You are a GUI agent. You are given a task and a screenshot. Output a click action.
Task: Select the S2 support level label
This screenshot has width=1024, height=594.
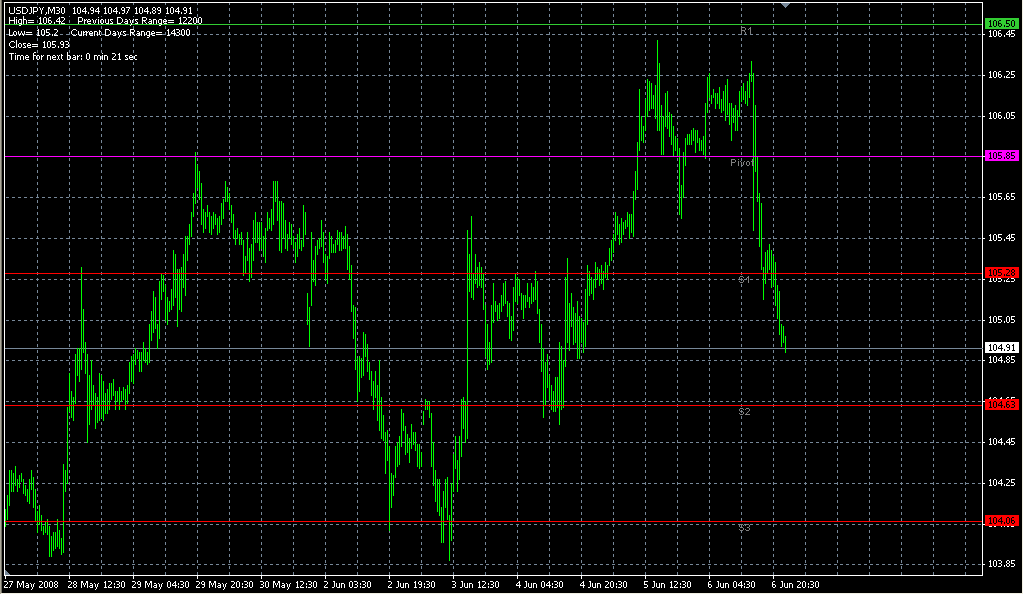coord(745,412)
